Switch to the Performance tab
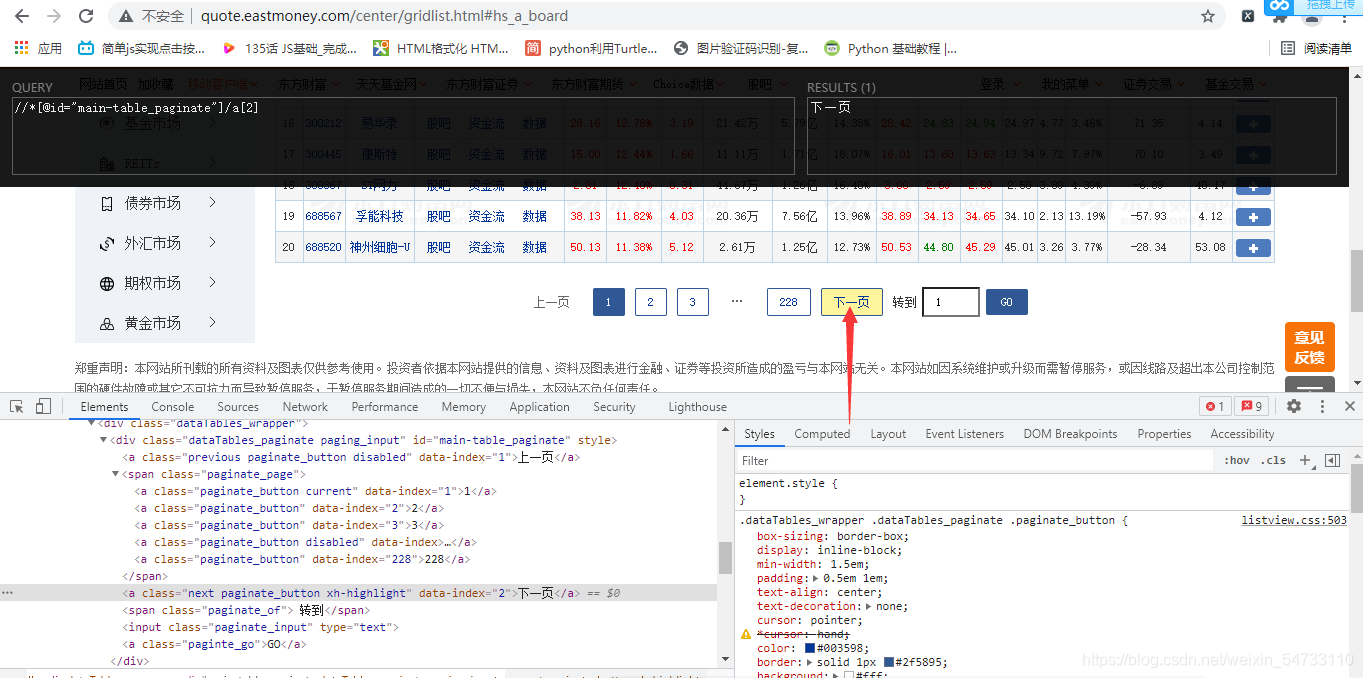Image resolution: width=1363 pixels, height=678 pixels. 385,407
